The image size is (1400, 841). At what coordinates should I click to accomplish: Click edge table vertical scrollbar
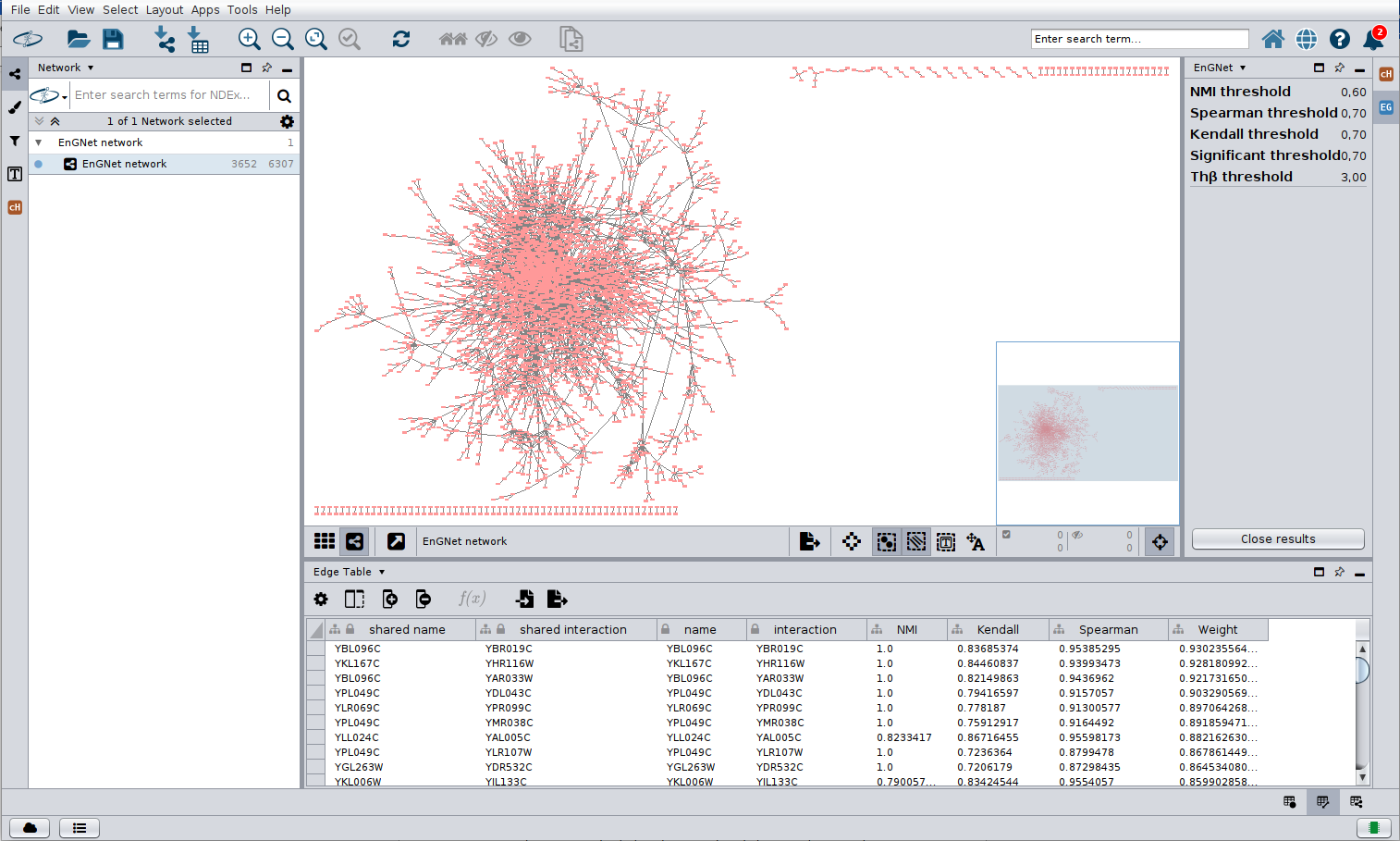pyautogui.click(x=1362, y=712)
